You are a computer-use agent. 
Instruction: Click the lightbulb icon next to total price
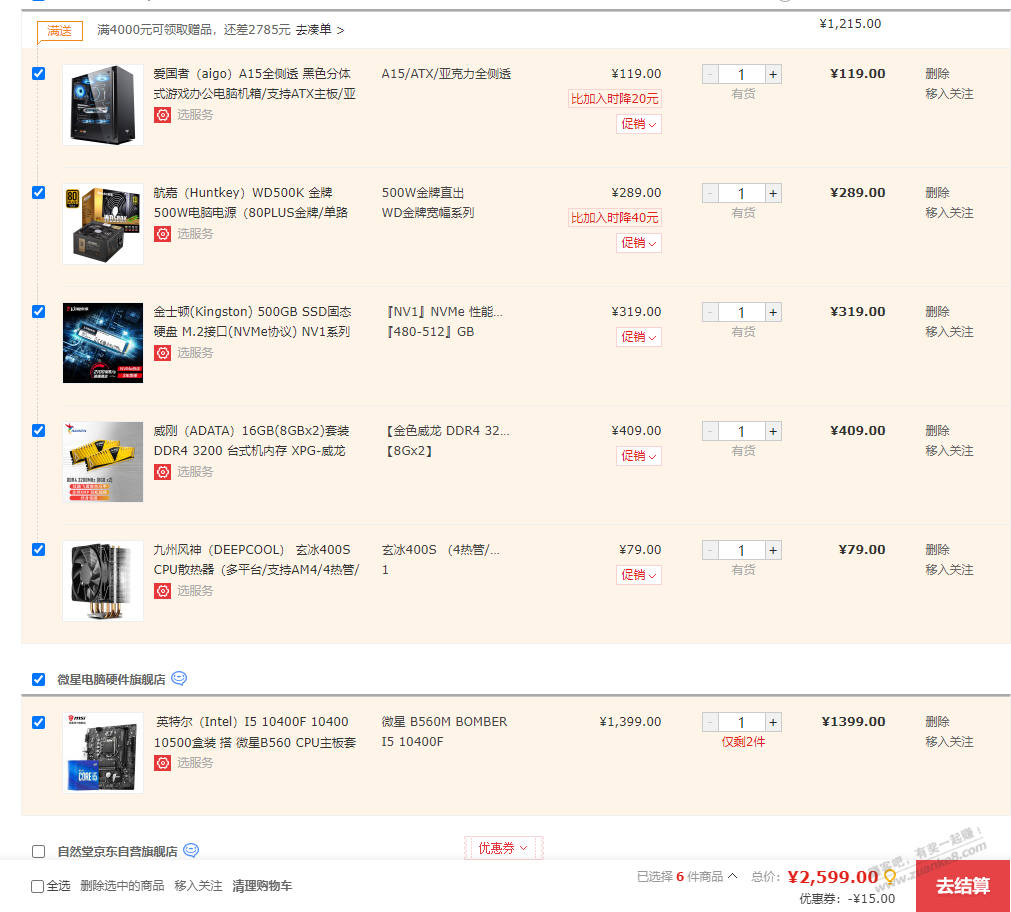[x=889, y=877]
